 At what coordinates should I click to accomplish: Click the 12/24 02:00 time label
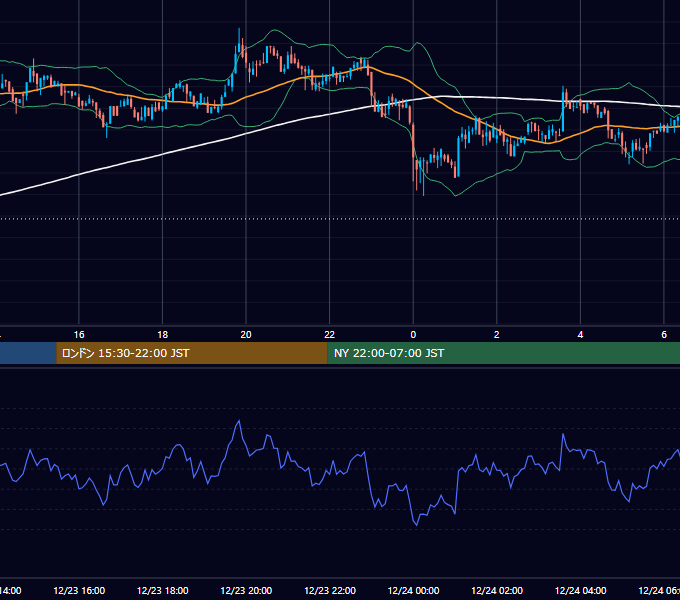coord(497,590)
